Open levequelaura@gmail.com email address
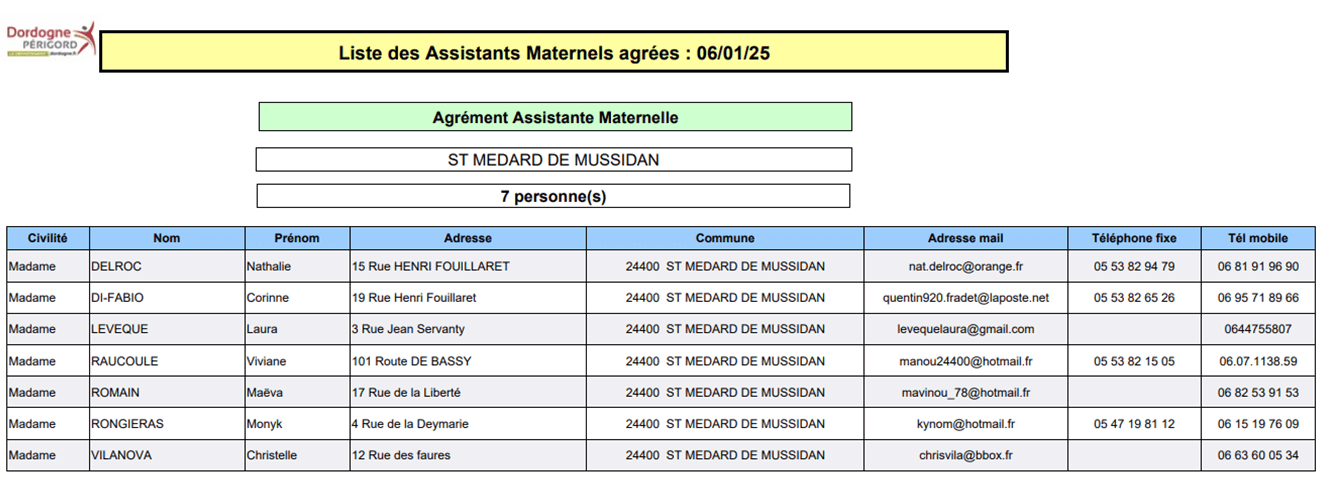The image size is (1332, 489). (x=965, y=329)
